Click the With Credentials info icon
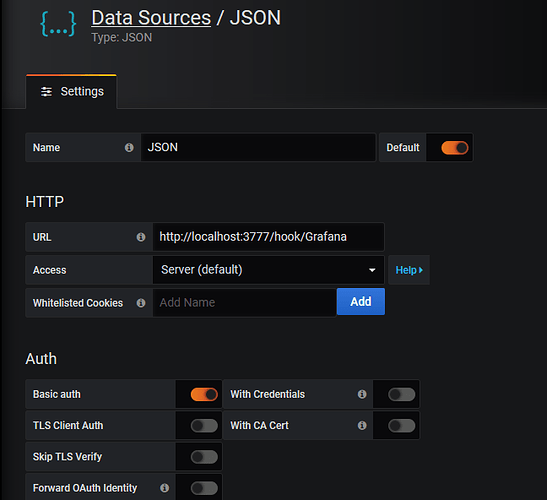The height and width of the screenshot is (500, 547). coord(362,394)
